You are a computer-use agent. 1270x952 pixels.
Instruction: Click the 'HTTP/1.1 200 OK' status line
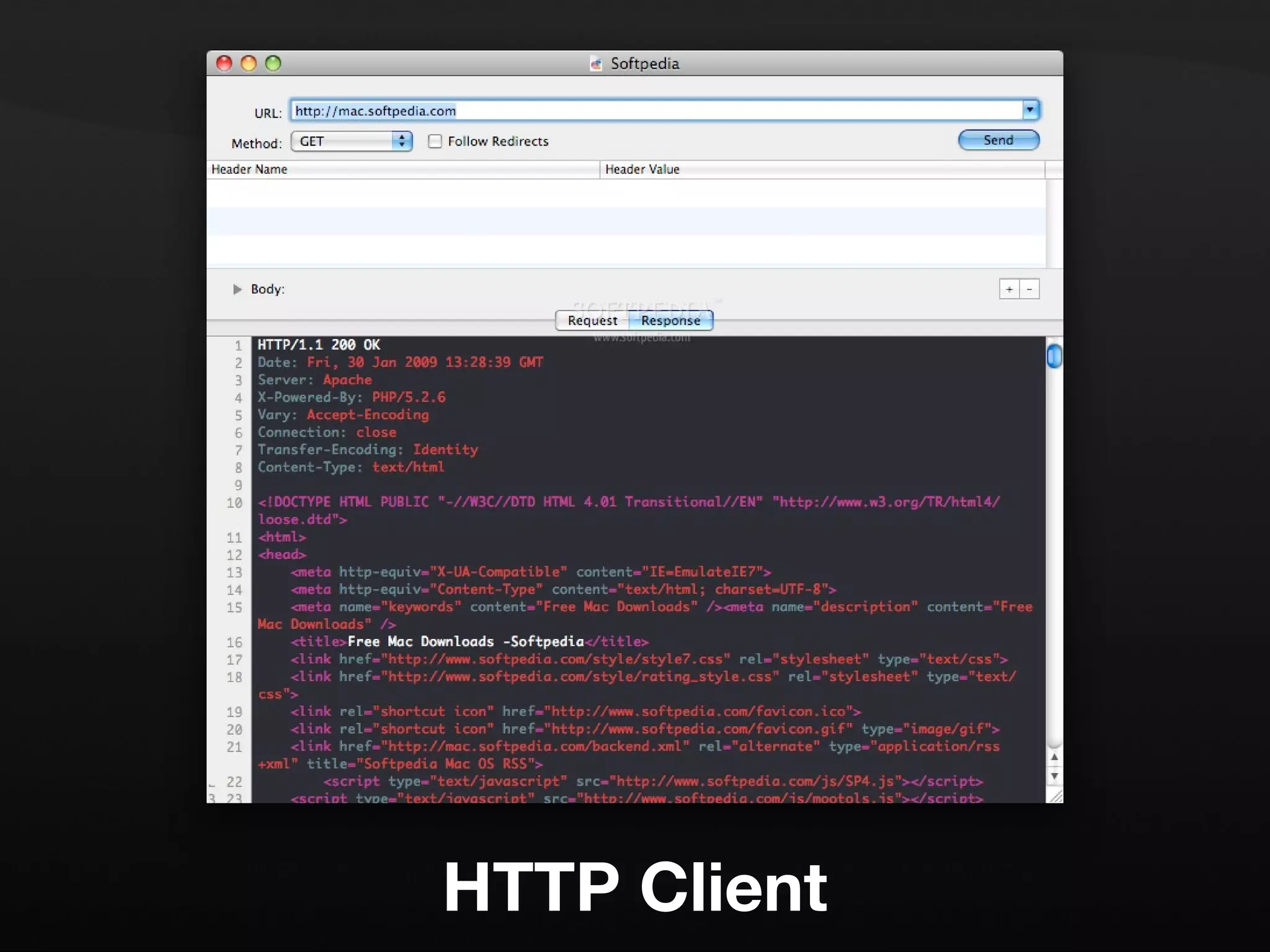tap(319, 345)
